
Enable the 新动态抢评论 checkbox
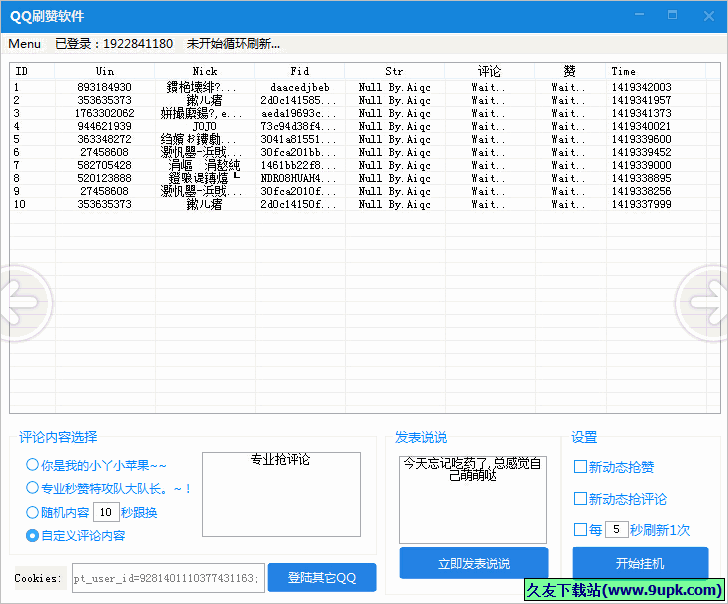pos(580,499)
